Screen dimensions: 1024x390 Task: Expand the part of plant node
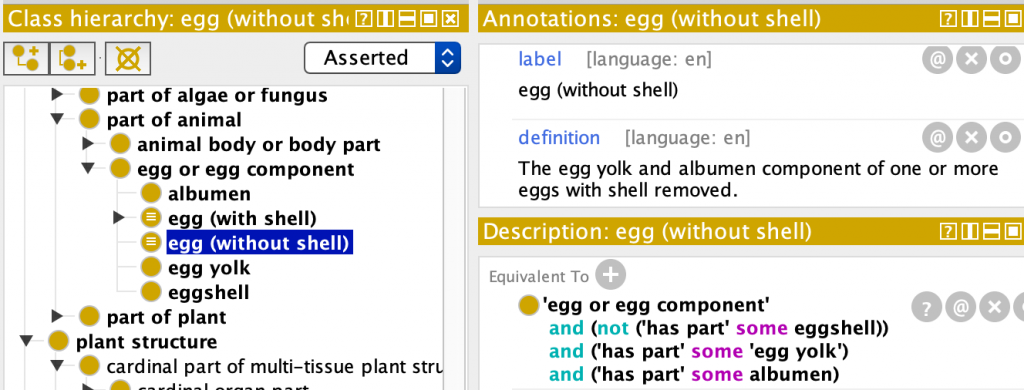(x=58, y=317)
